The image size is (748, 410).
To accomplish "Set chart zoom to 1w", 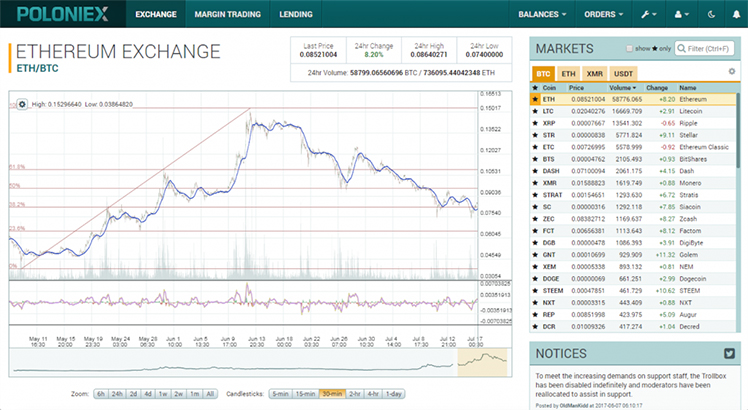I will tap(163, 394).
